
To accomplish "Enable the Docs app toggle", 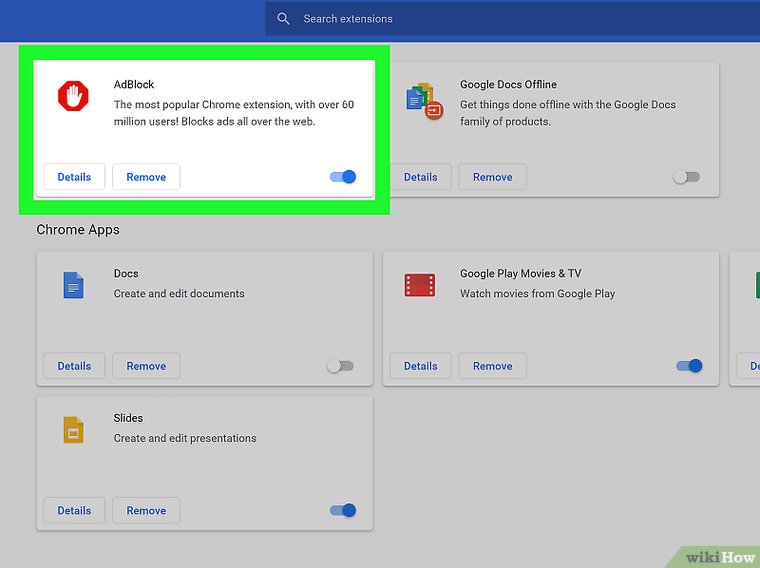I will tap(340, 366).
